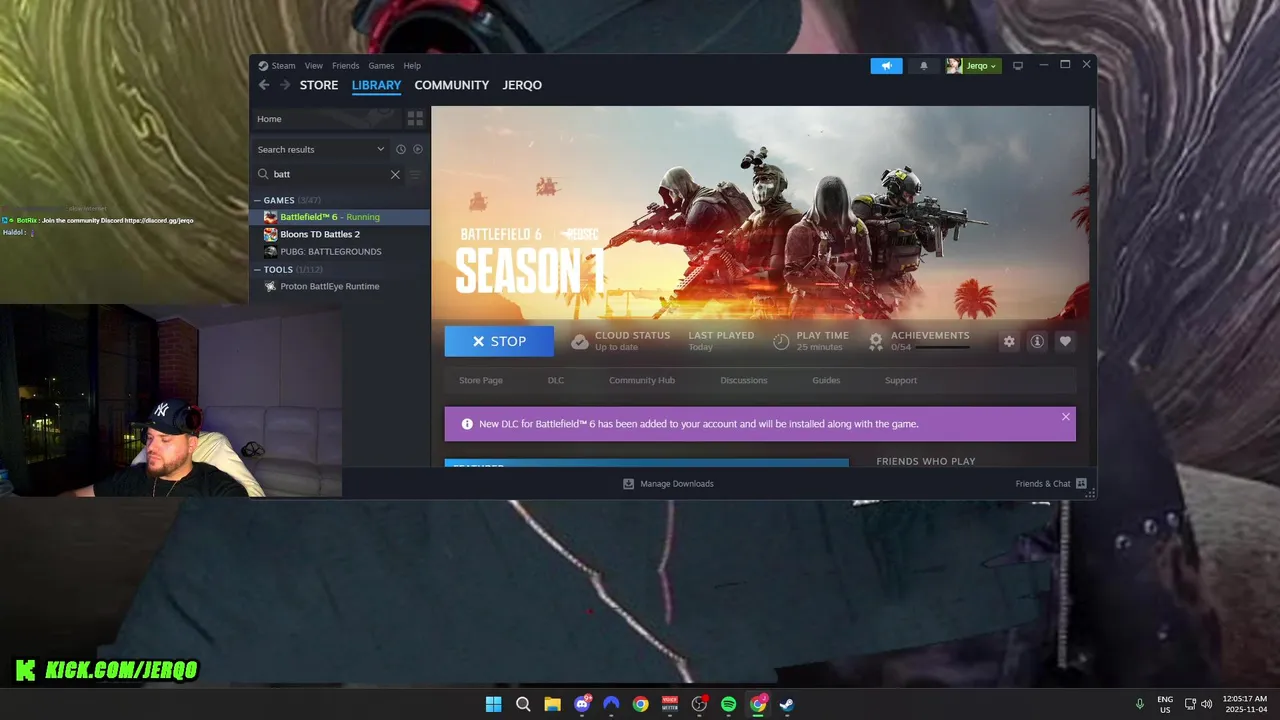Open the Store Page link
This screenshot has width=1280, height=720.
pyautogui.click(x=481, y=380)
